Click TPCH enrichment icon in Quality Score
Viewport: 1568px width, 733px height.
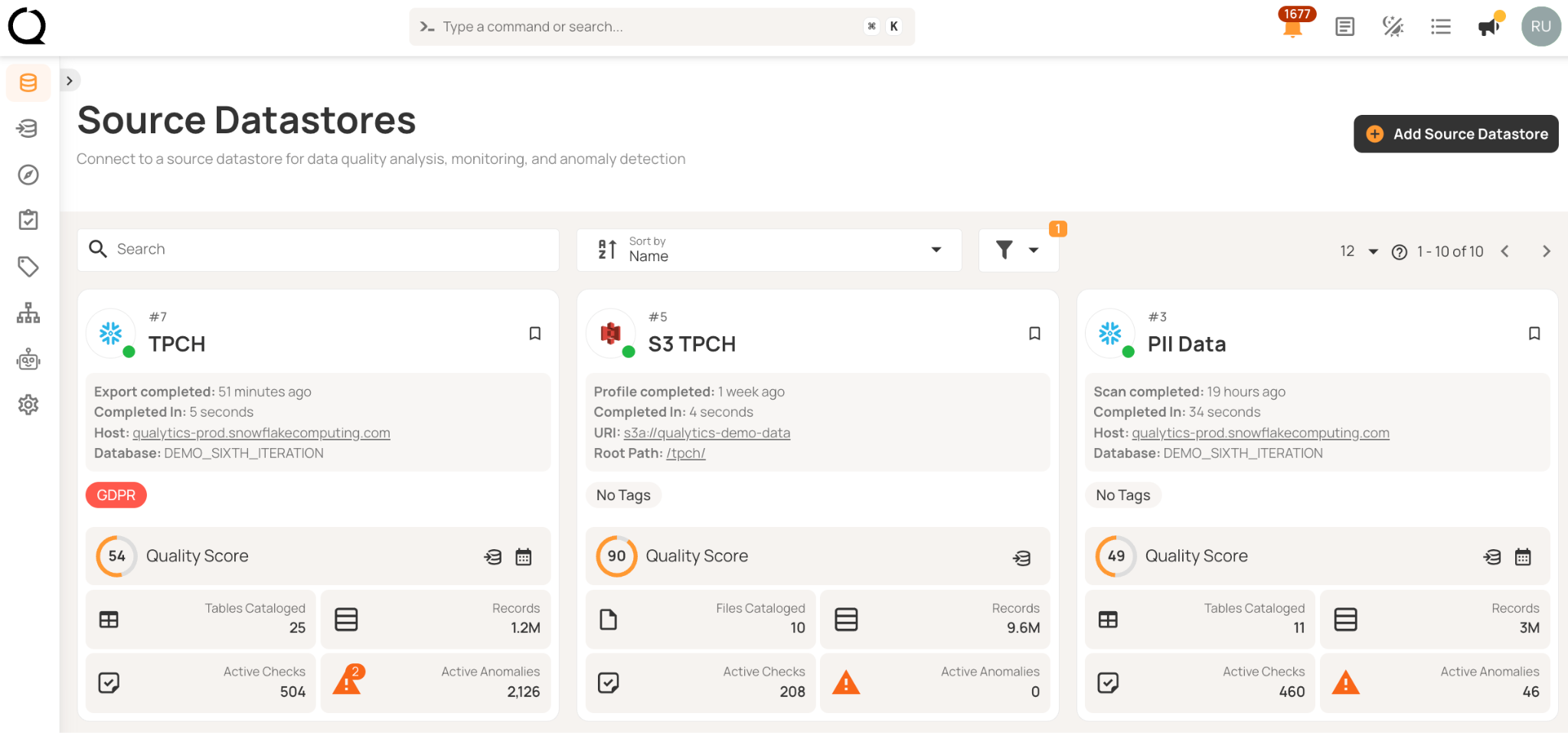point(493,557)
